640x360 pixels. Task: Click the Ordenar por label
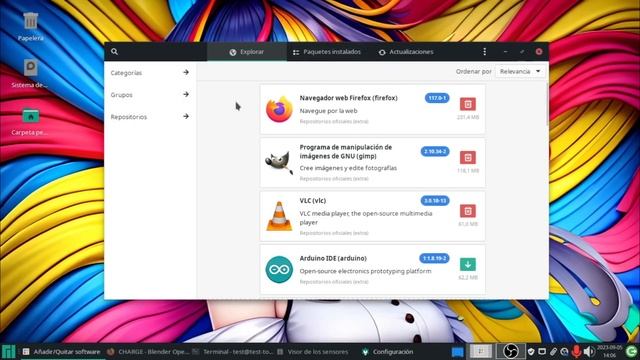click(473, 71)
